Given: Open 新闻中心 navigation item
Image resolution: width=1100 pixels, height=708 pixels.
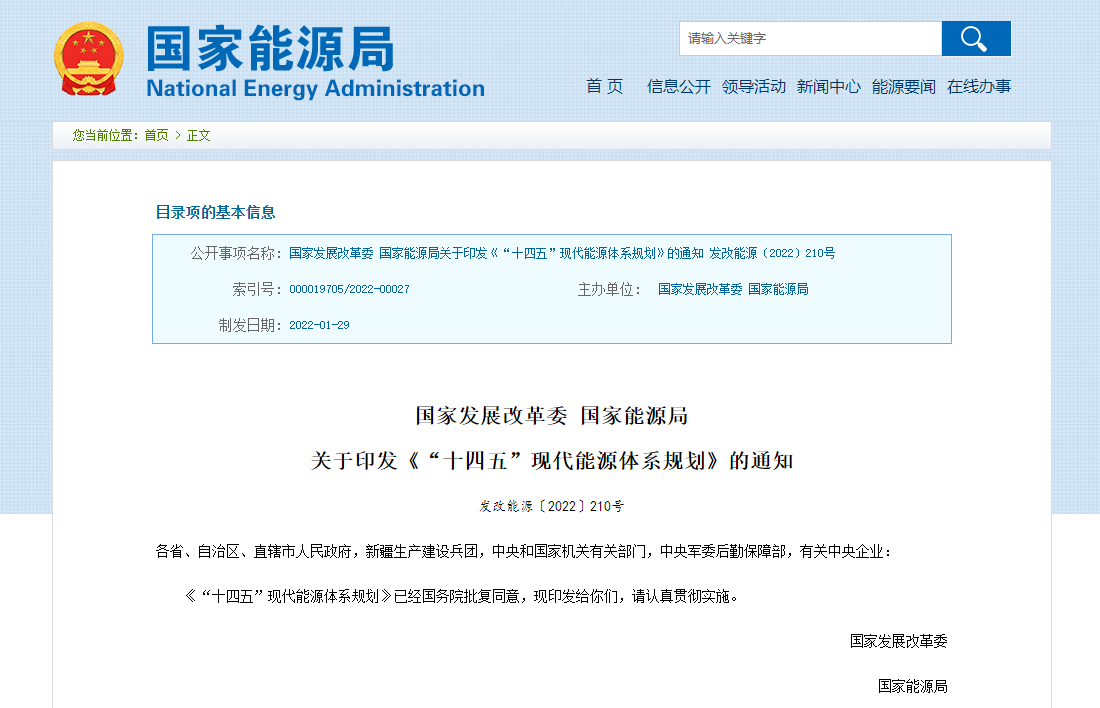Looking at the screenshot, I should 829,86.
